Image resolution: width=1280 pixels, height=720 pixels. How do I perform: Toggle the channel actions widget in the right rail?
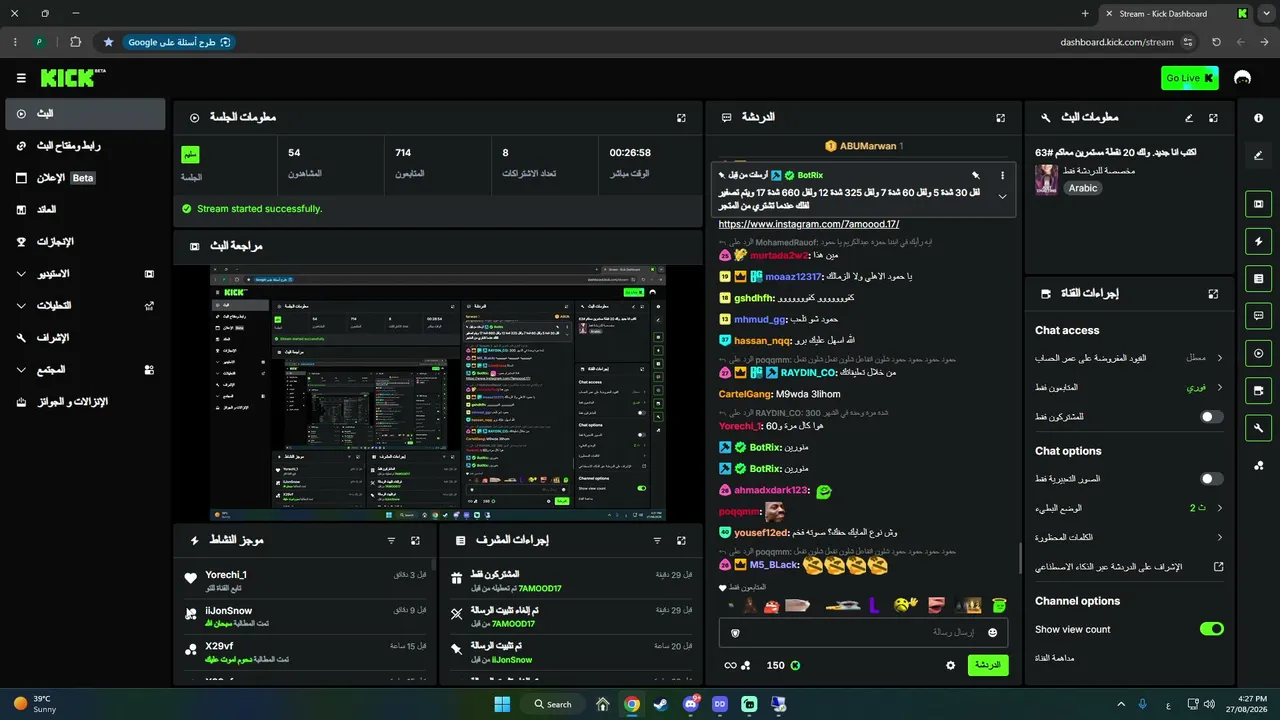point(1258,390)
